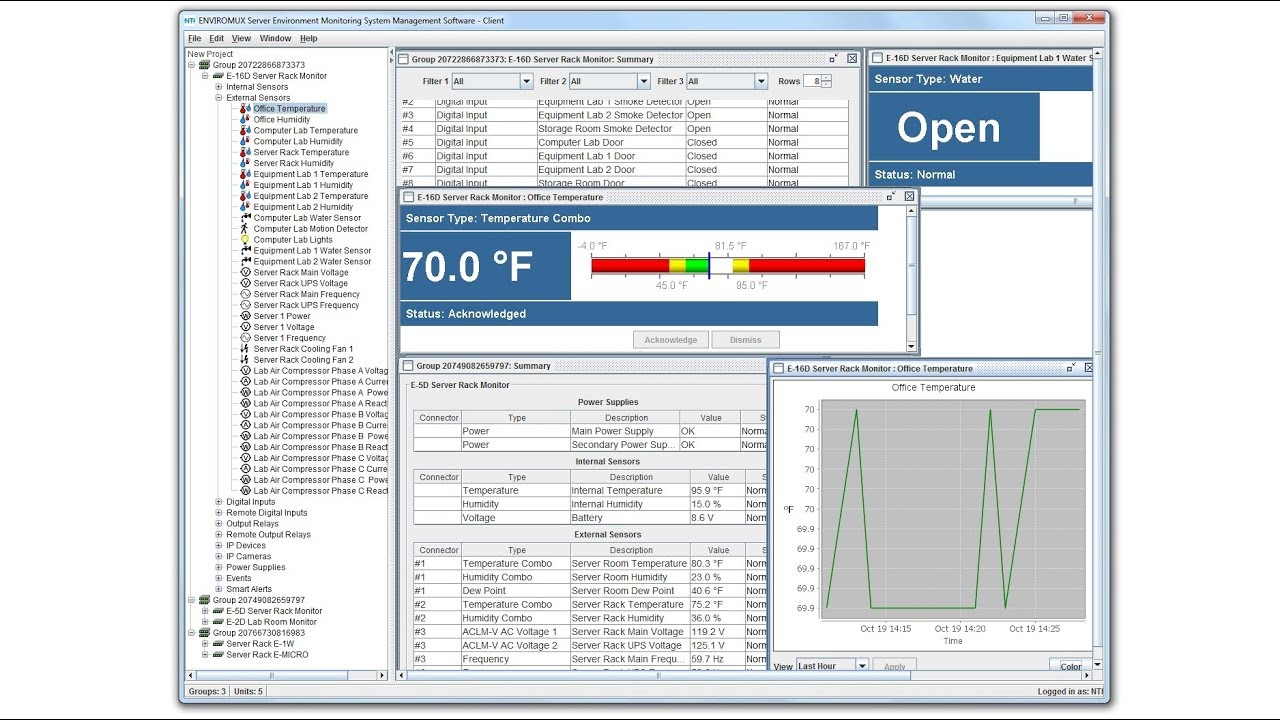Click the Group 20722866873373 tree icon
The height and width of the screenshot is (720, 1280).
tap(204, 65)
